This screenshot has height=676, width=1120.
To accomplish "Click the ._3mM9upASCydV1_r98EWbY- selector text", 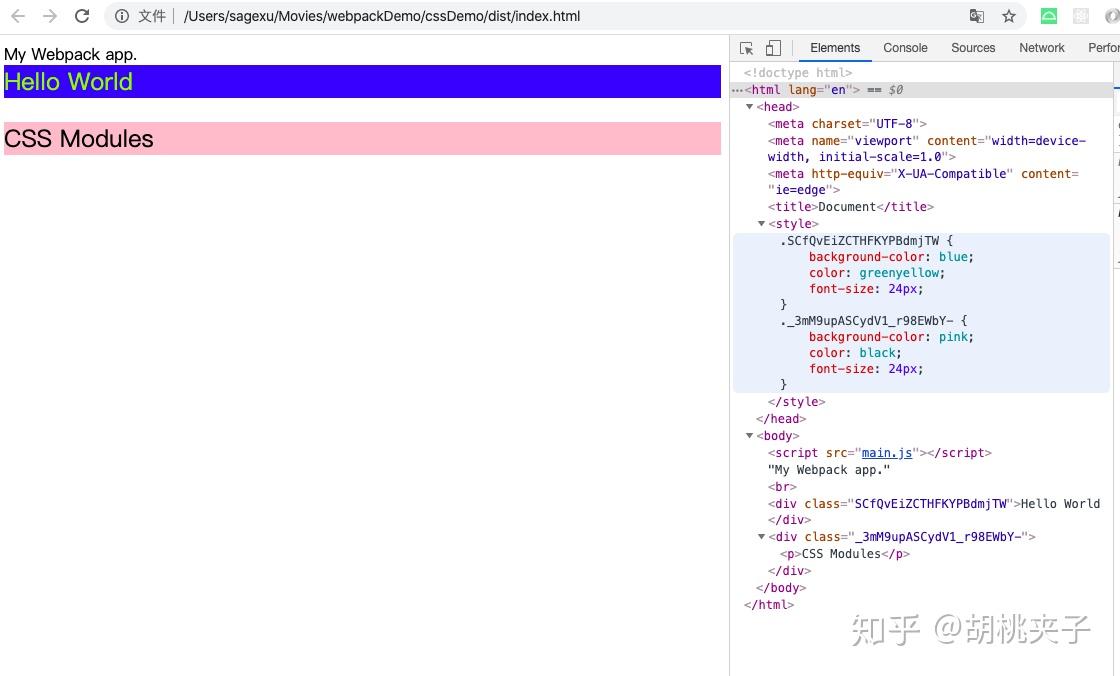I will click(x=866, y=320).
